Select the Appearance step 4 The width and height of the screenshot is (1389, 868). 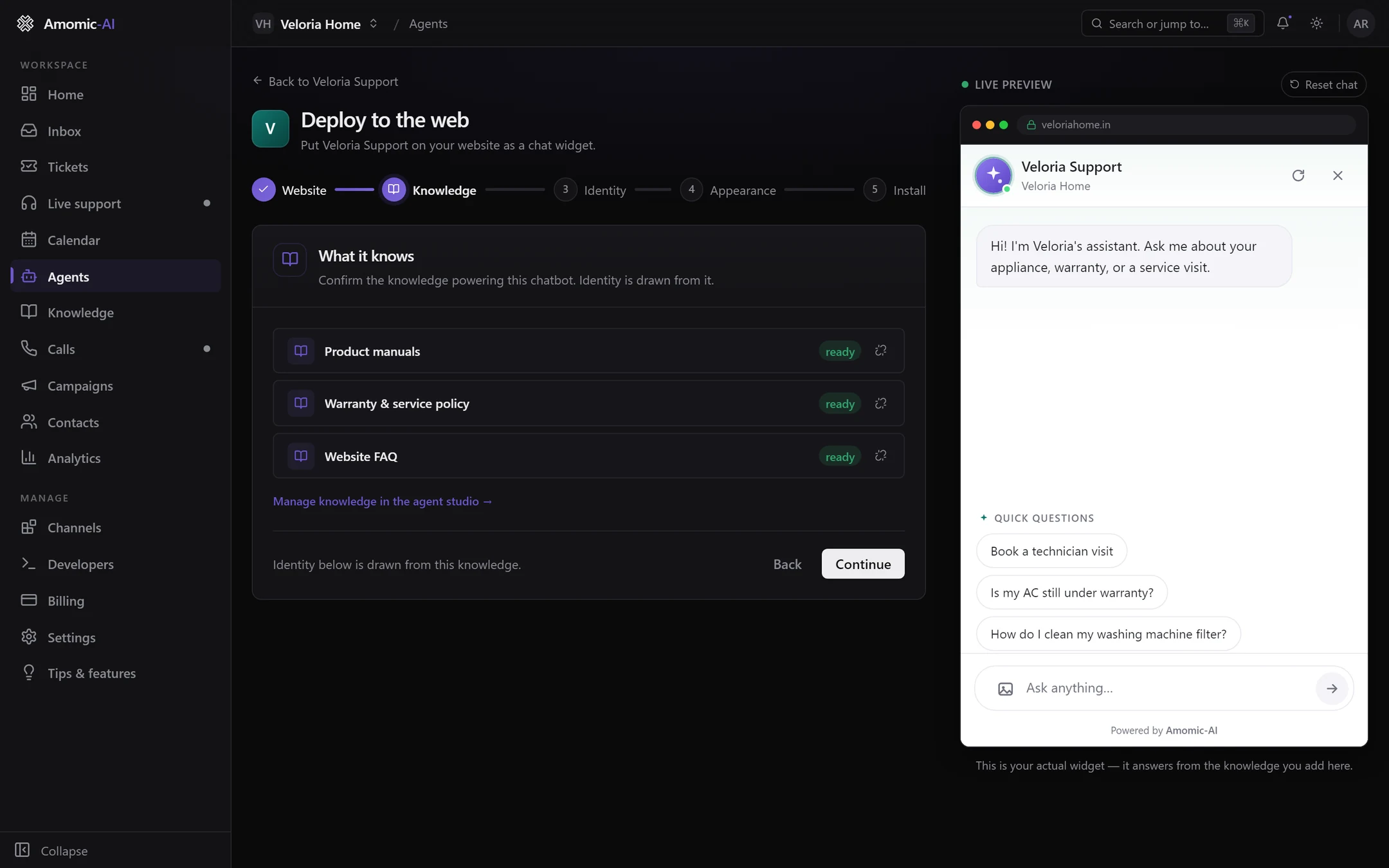pyautogui.click(x=728, y=190)
